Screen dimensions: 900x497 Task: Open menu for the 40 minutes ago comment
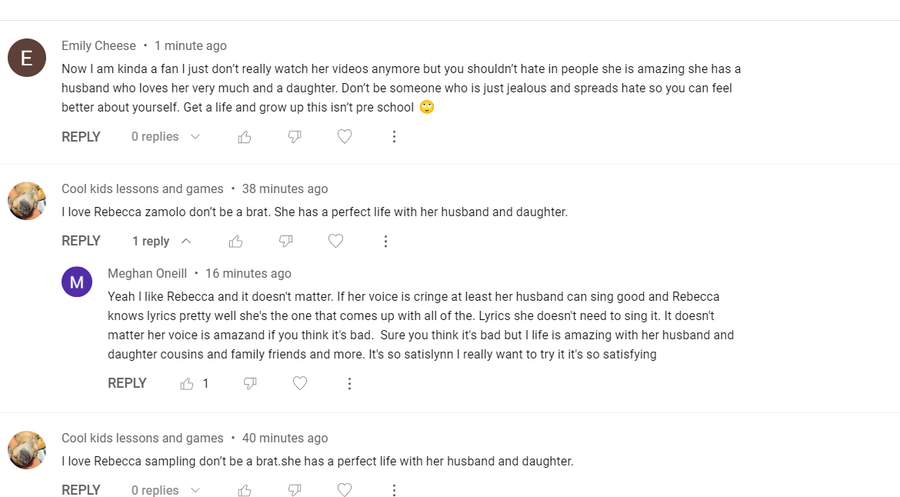tap(394, 490)
